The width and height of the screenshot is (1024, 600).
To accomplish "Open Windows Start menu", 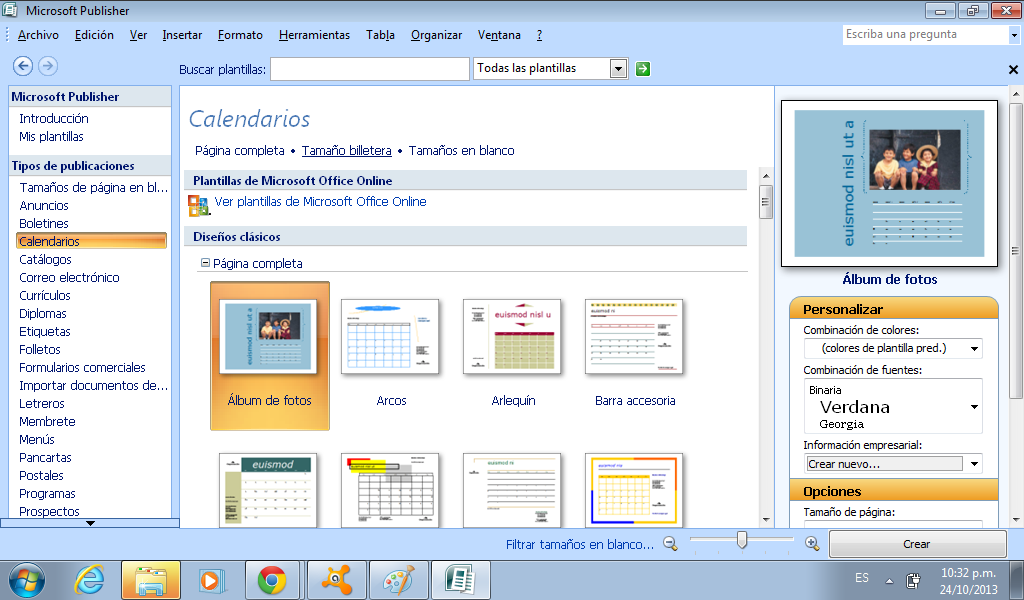I will [x=27, y=580].
